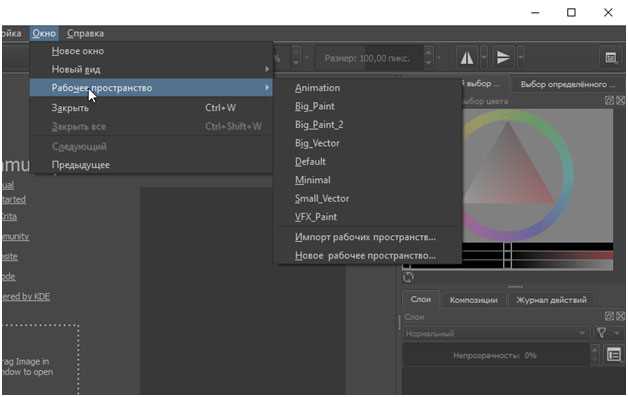Choose Новое рабочее пространство entry
This screenshot has width=628, height=397.
click(x=368, y=256)
